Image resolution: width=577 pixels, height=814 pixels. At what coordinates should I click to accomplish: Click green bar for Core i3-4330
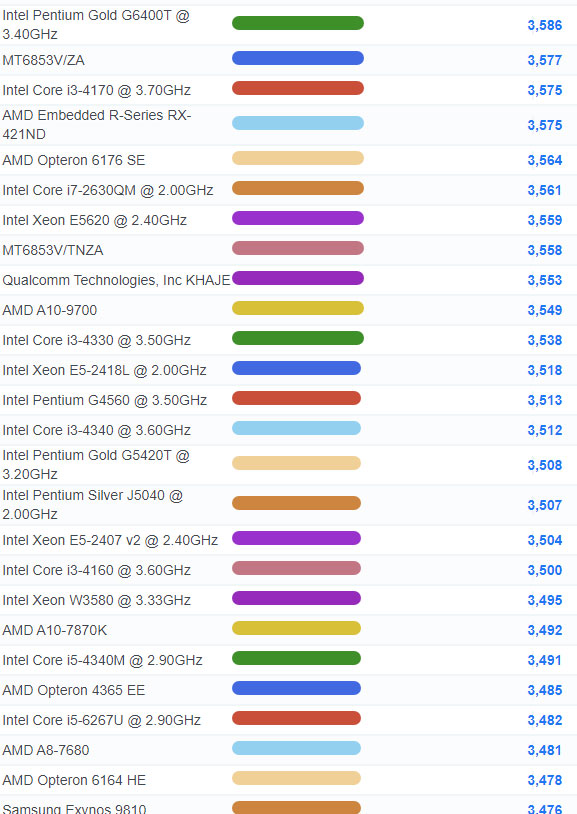(298, 338)
